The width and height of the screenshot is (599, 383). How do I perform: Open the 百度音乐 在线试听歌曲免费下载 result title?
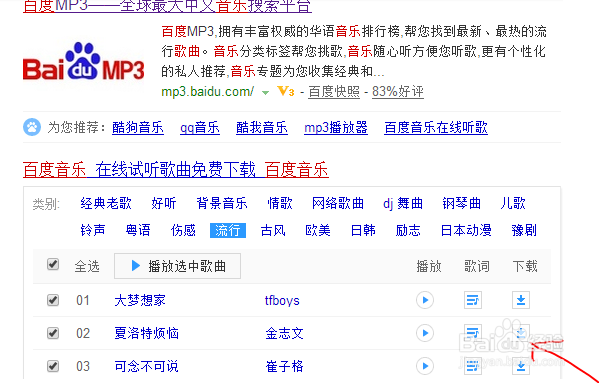pyautogui.click(x=176, y=170)
